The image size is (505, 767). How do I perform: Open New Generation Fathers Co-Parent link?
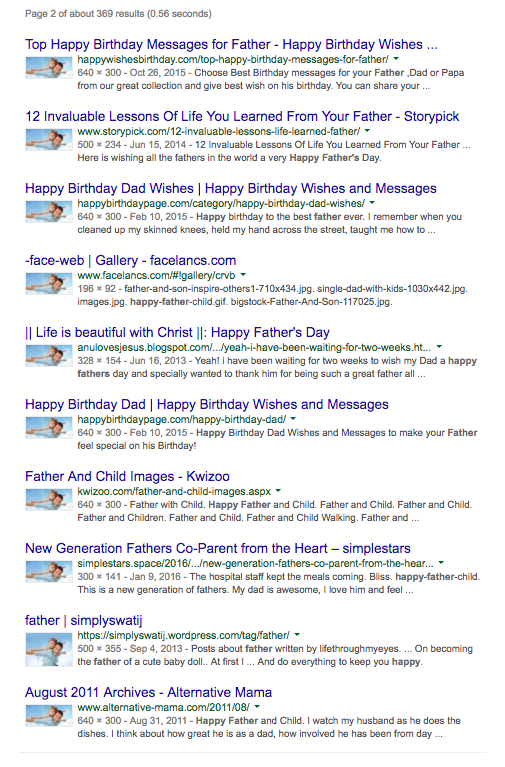pos(218,548)
